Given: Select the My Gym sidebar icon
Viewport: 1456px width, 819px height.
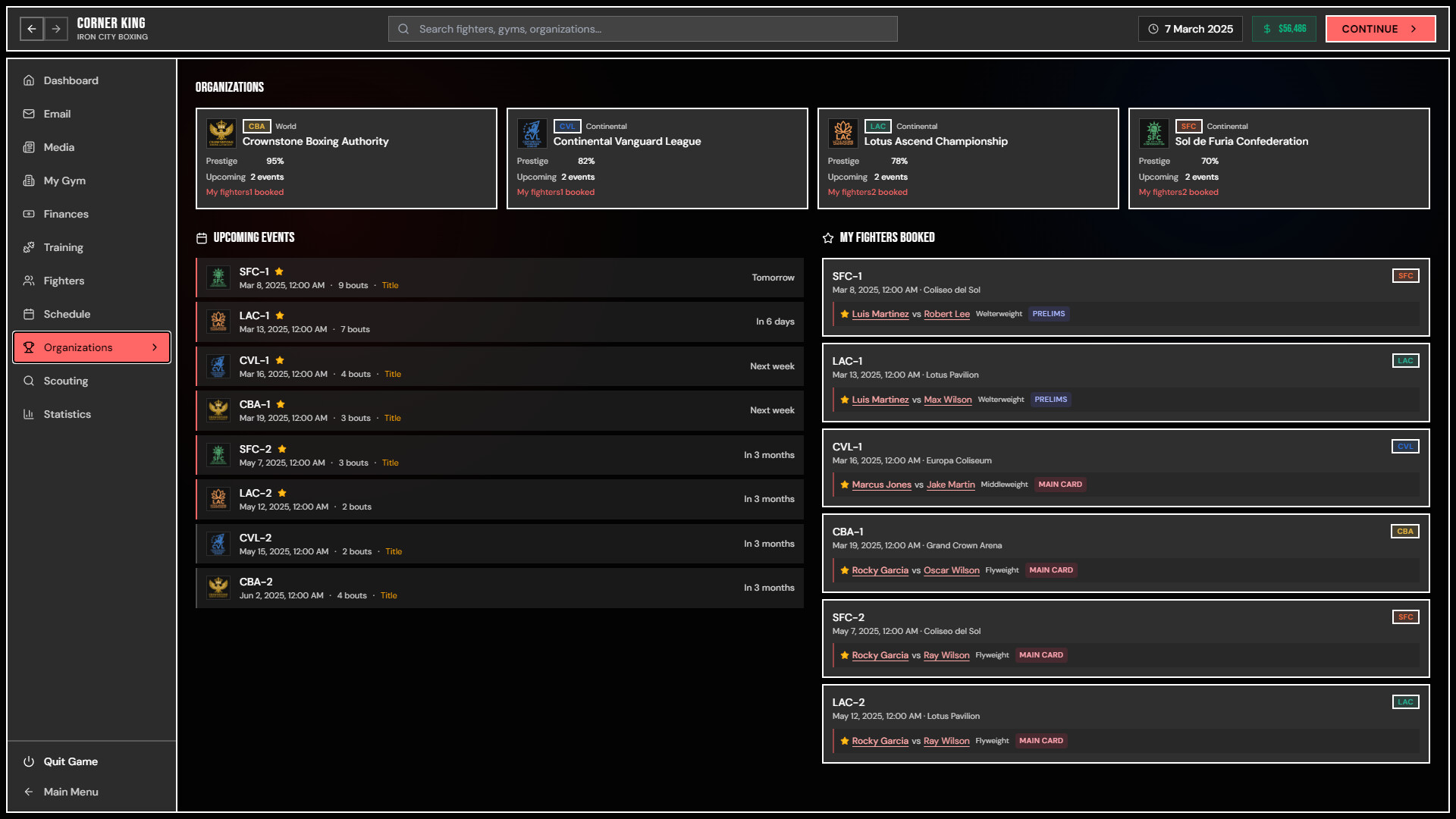Looking at the screenshot, I should point(28,180).
